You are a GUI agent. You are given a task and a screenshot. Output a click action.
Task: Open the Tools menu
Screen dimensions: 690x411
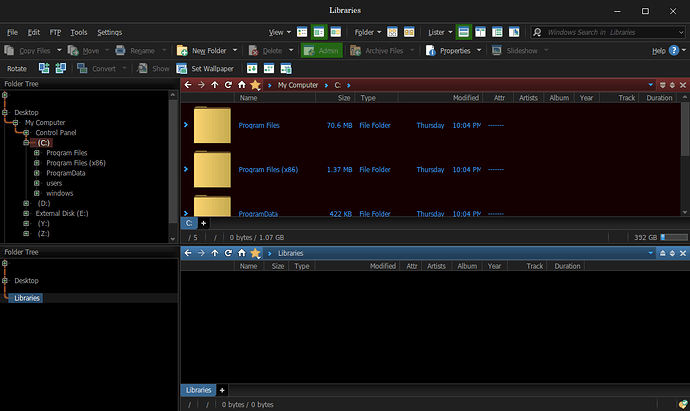[79, 32]
